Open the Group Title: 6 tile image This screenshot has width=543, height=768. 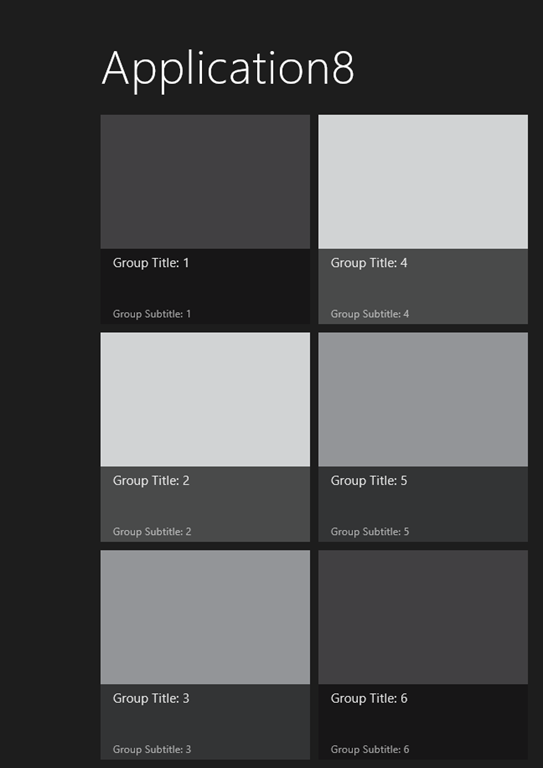(x=423, y=617)
